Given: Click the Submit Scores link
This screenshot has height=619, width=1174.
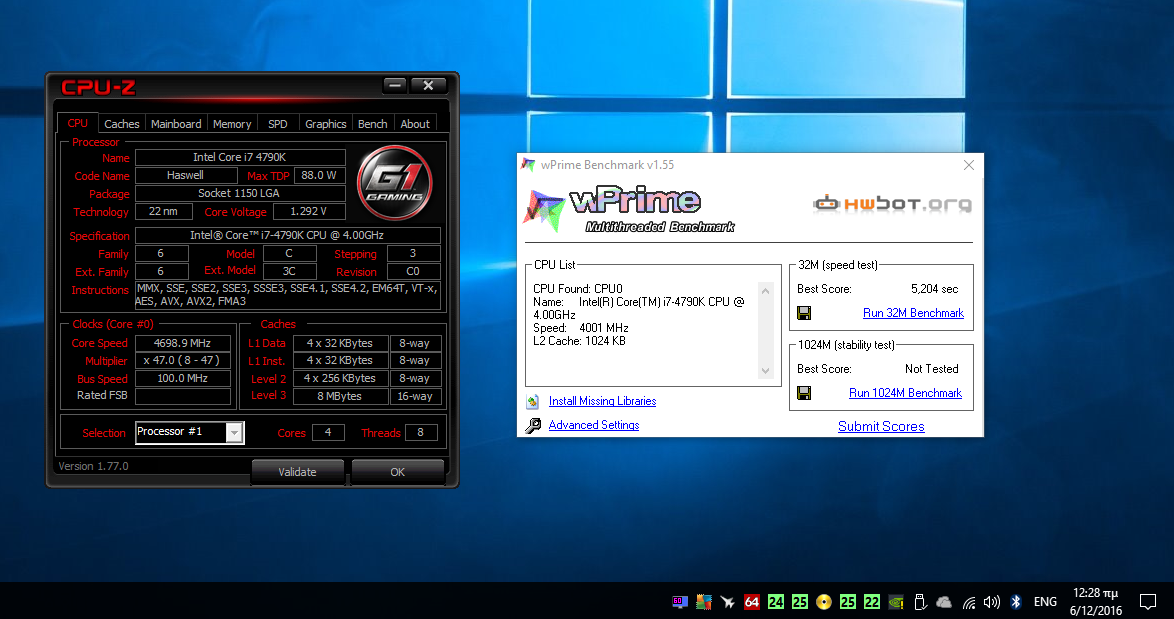Looking at the screenshot, I should [x=881, y=426].
